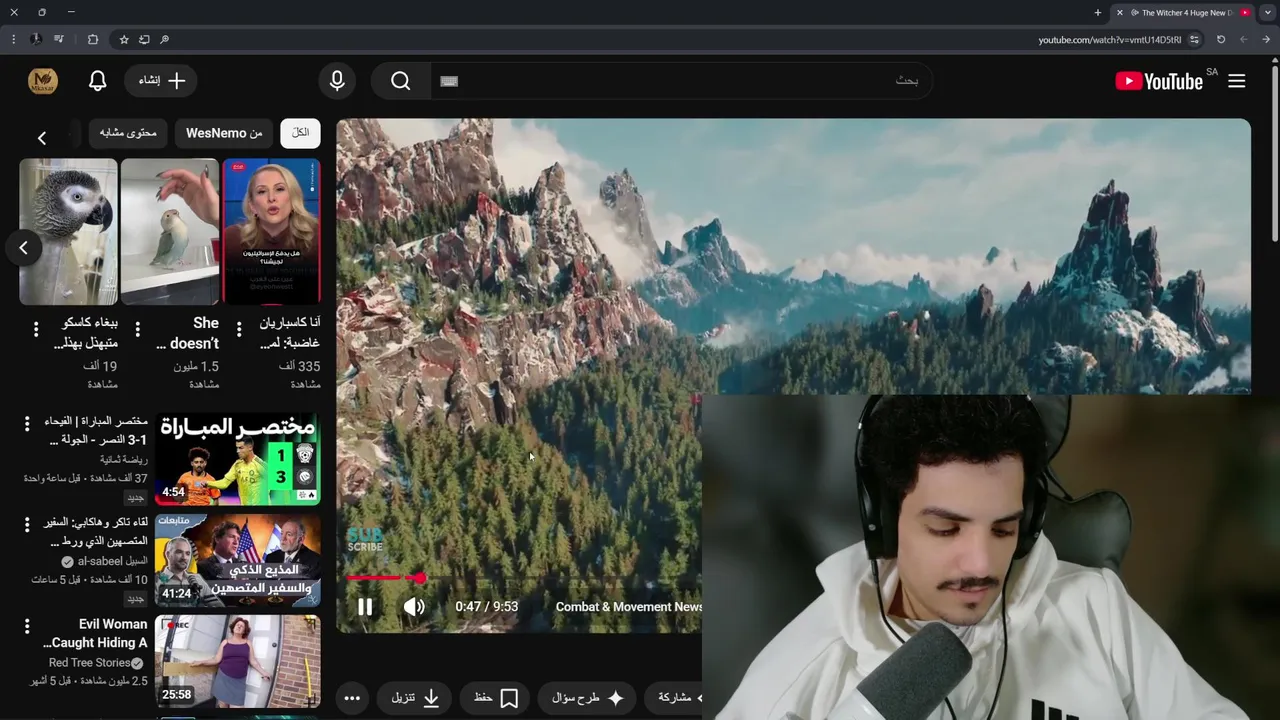
Task: Open the site information tune icon
Action: tap(1194, 40)
